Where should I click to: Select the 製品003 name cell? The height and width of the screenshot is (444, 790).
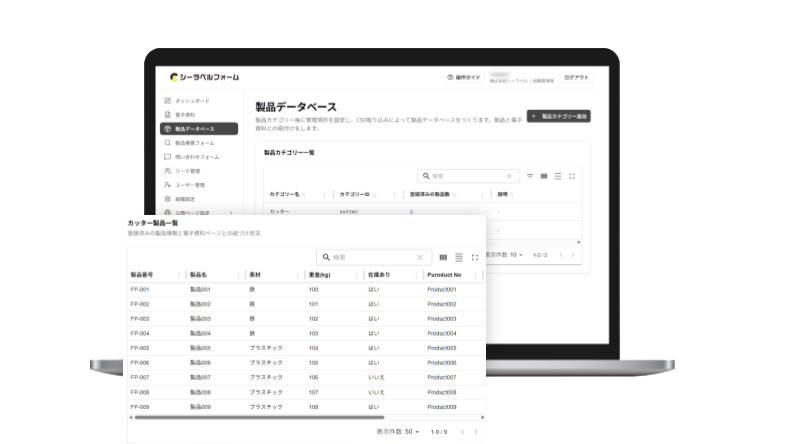point(200,319)
